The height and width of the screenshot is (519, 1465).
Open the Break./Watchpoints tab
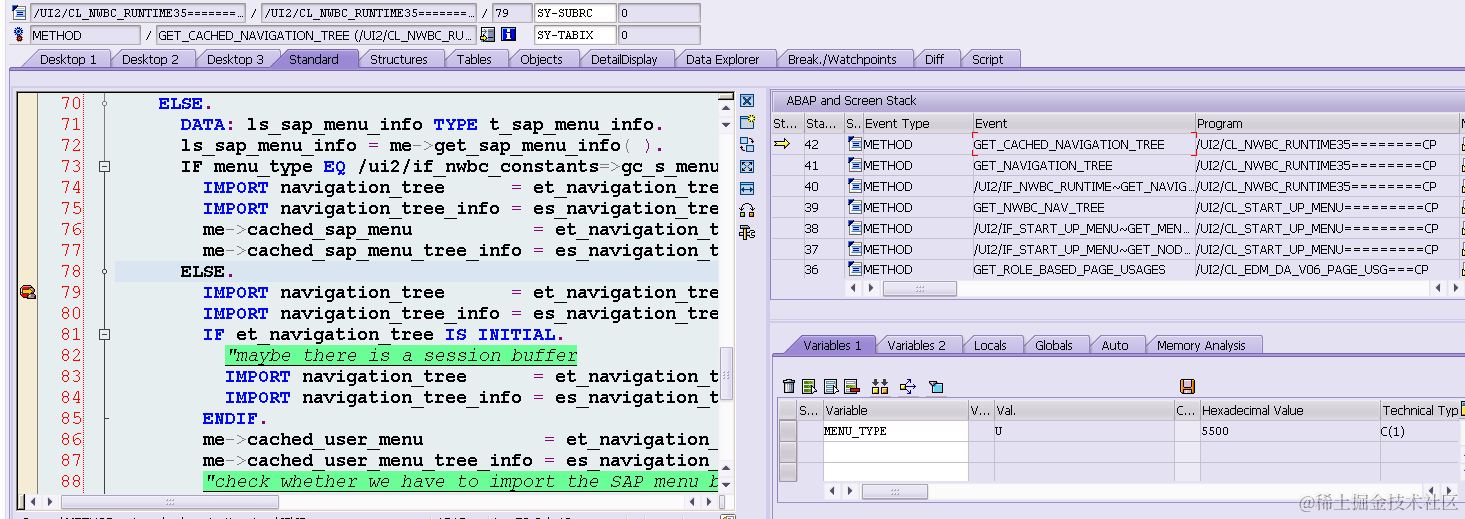pyautogui.click(x=842, y=59)
